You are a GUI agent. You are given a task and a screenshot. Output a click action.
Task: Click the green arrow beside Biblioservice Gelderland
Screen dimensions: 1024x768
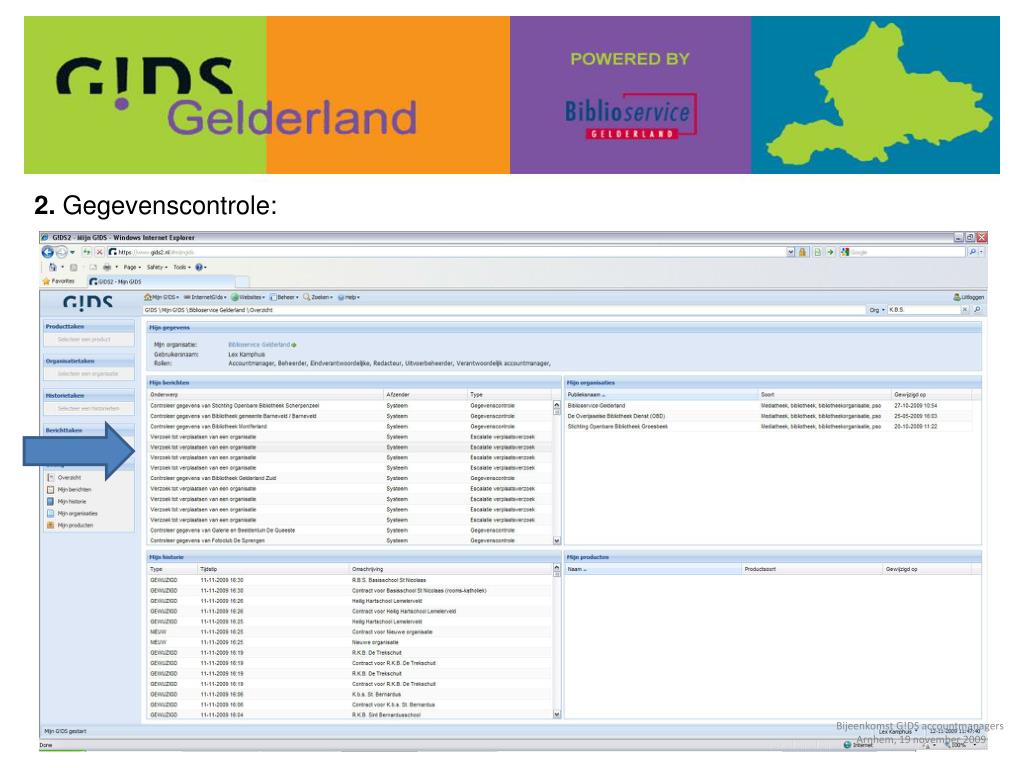pos(295,345)
